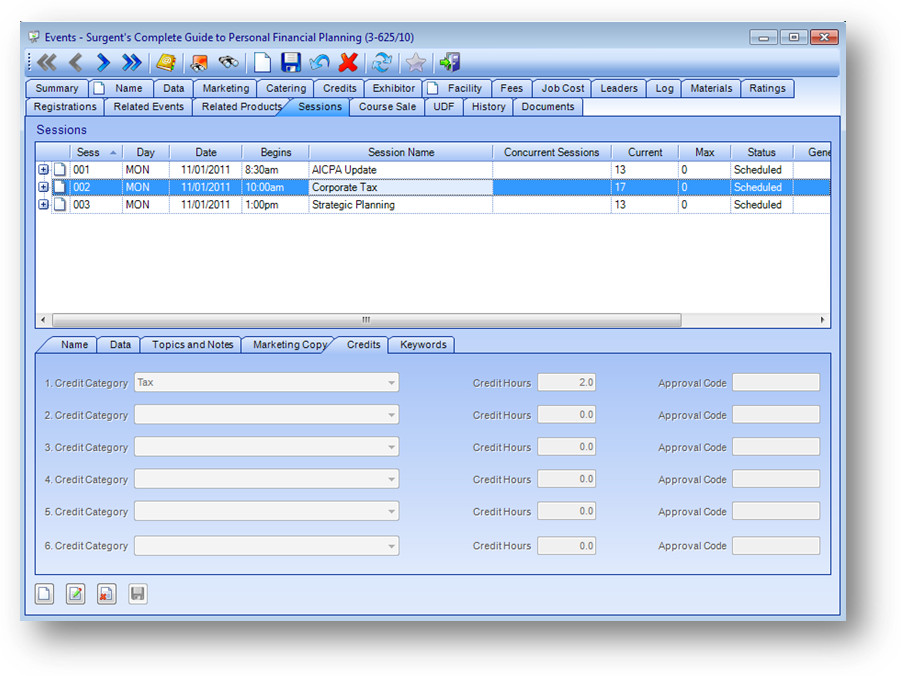Expand session 001 AICPA Update row
This screenshot has height=676, width=901.
point(43,170)
